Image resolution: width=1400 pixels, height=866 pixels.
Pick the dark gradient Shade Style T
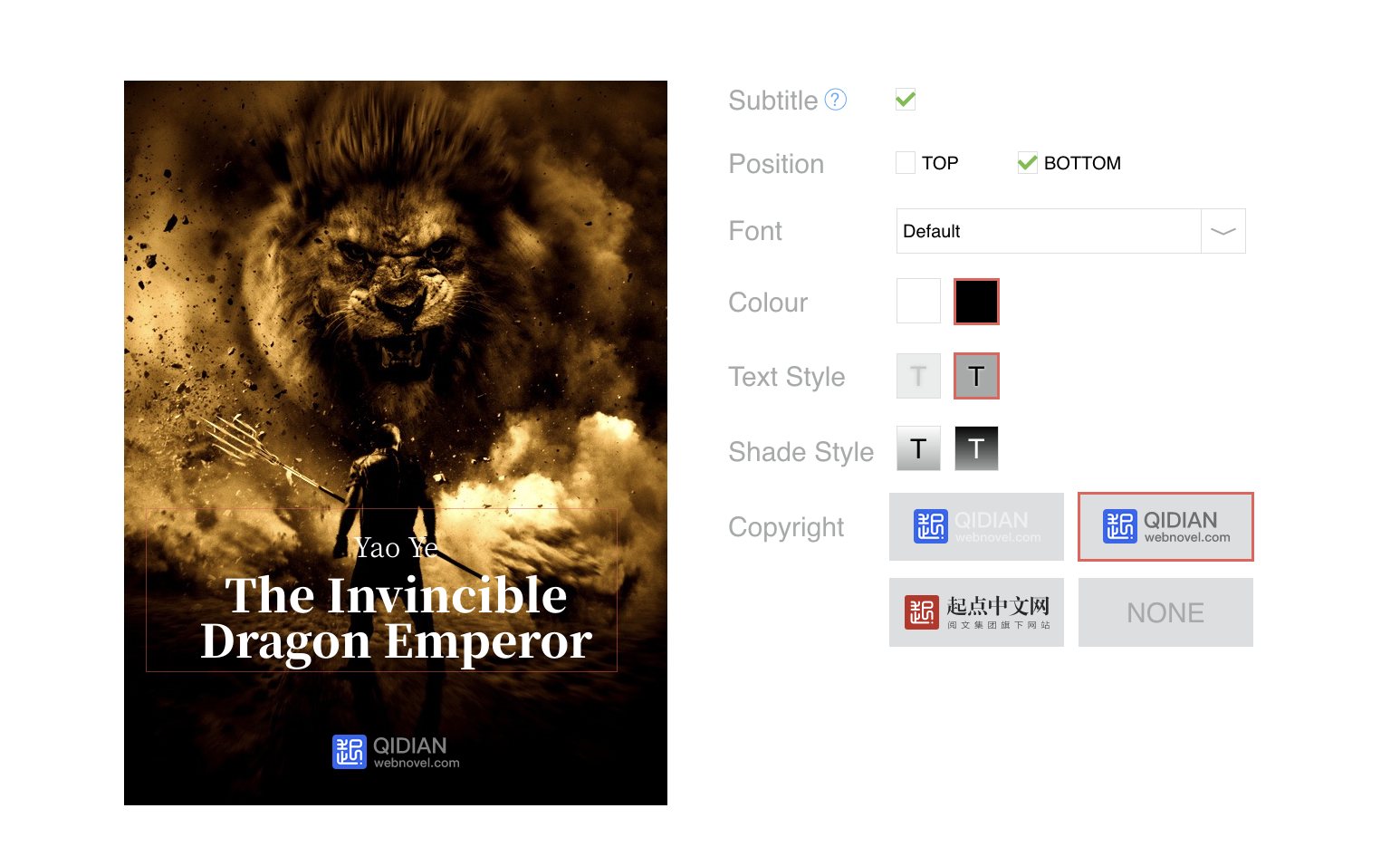pos(976,448)
